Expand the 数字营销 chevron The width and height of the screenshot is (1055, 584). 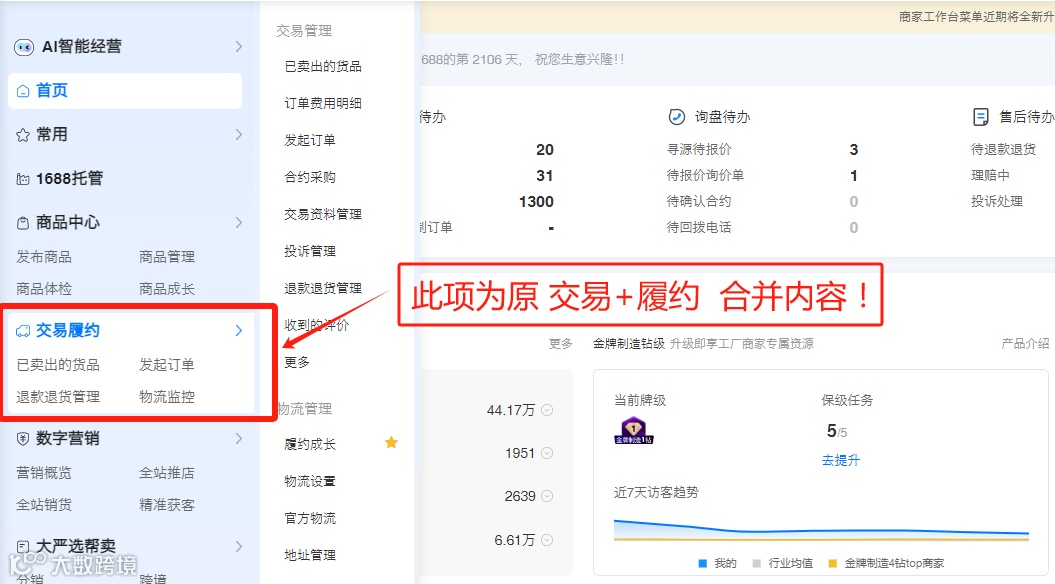[239, 439]
